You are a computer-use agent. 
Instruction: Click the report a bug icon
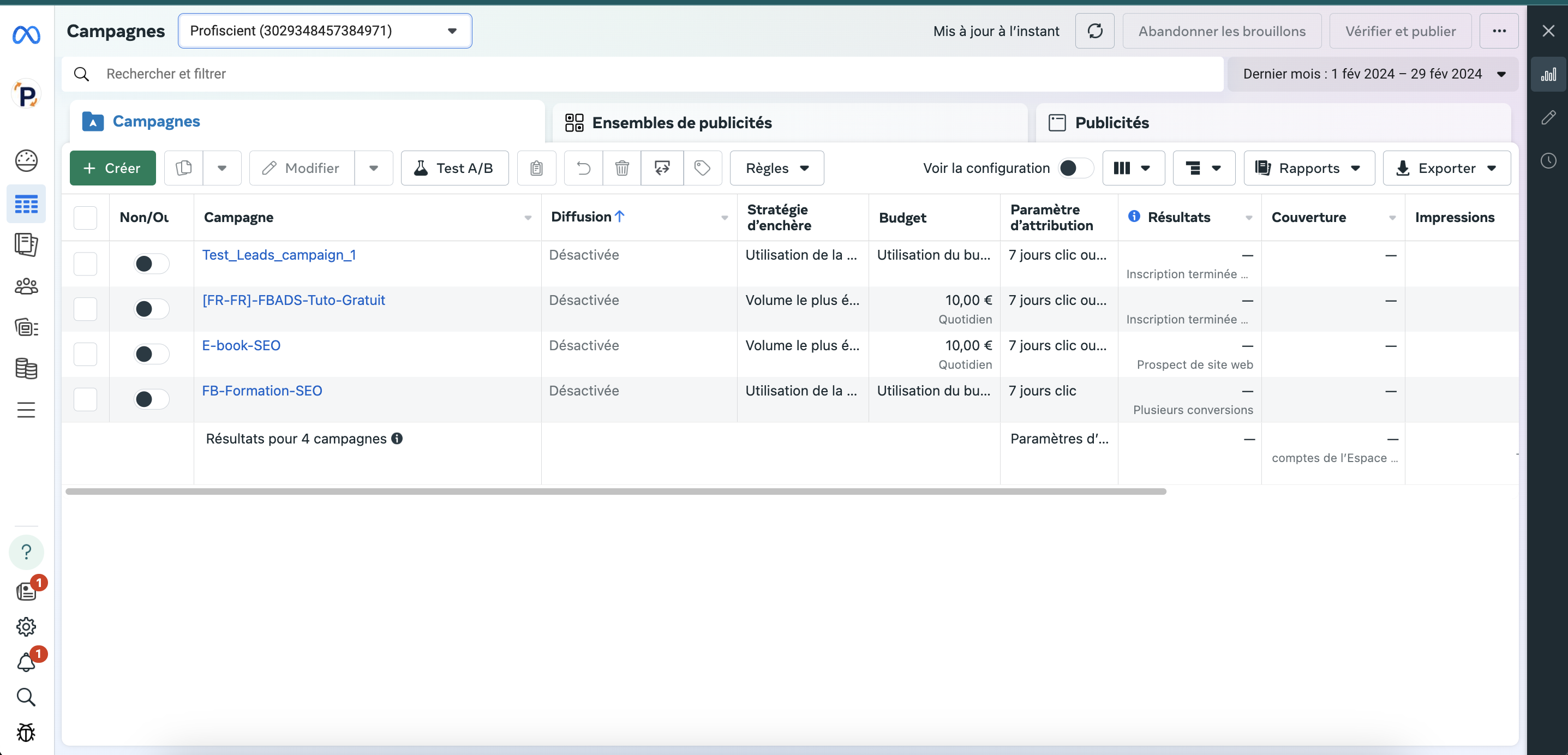tap(26, 733)
